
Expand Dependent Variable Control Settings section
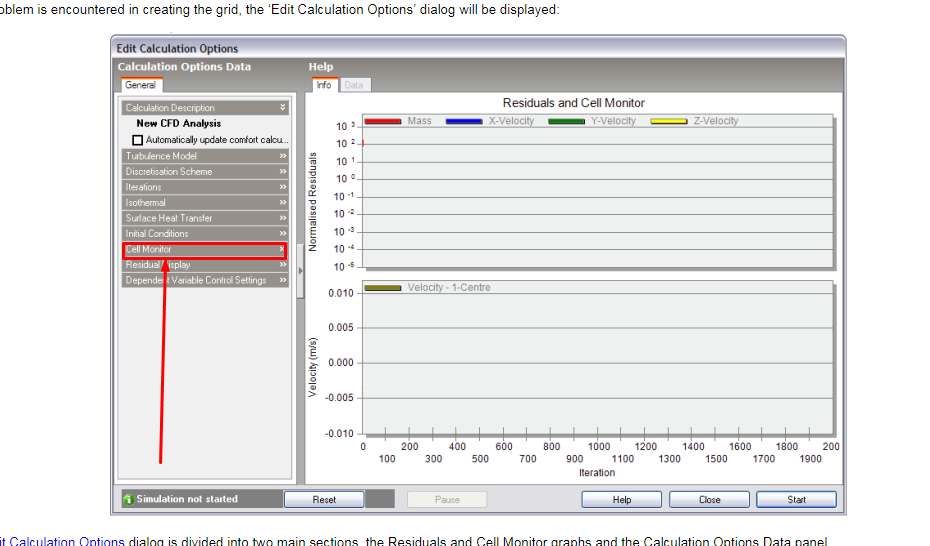[205, 280]
